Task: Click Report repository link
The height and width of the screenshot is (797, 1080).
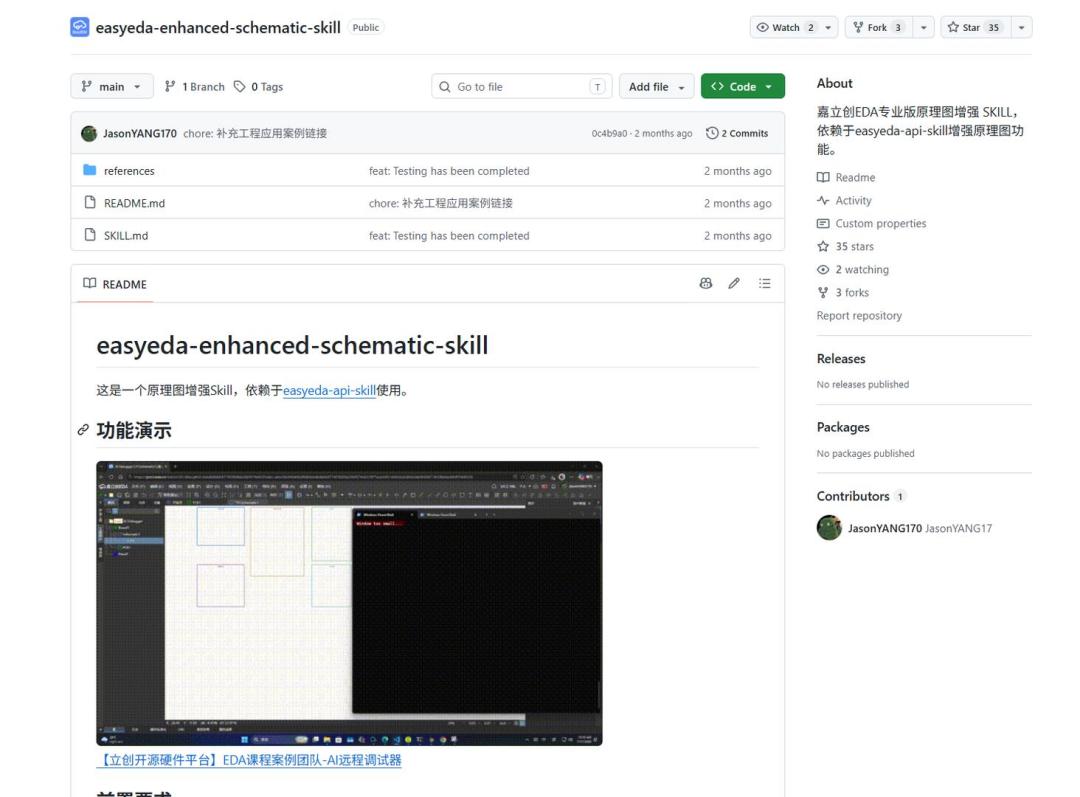Action: click(x=859, y=315)
